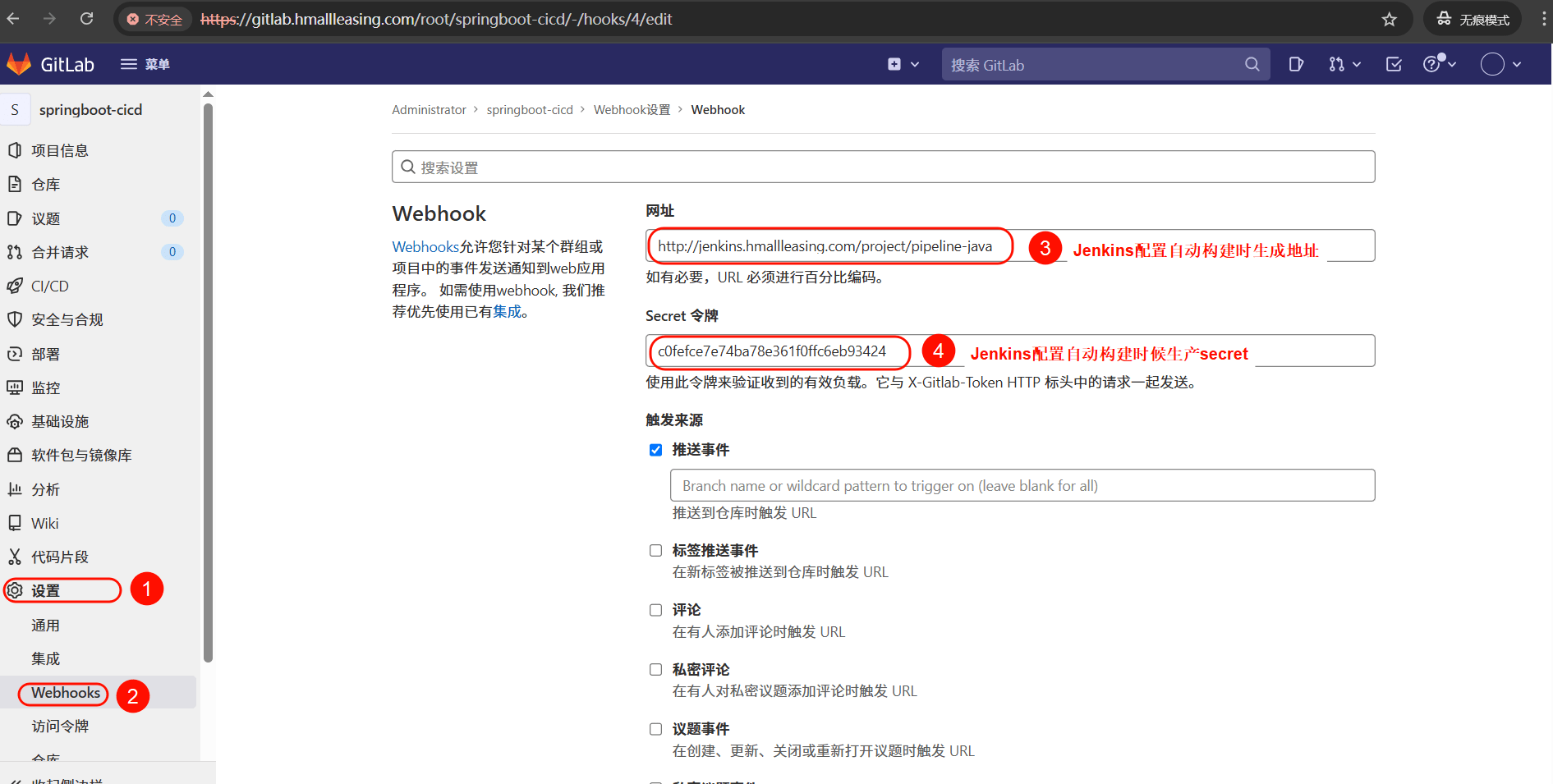Open the user avatar dropdown menu
1553x784 pixels.
point(1500,64)
